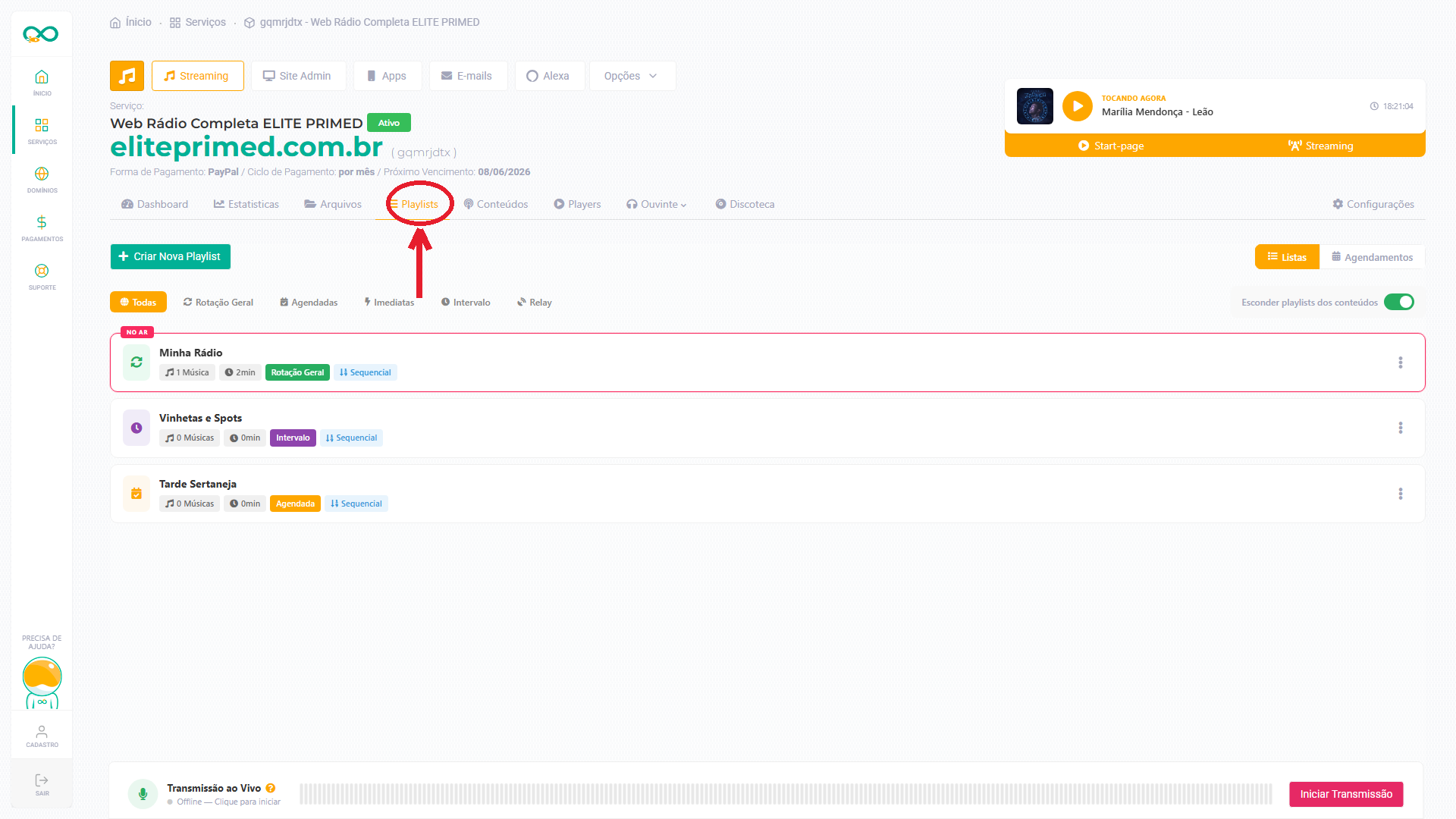The width and height of the screenshot is (1456, 819).
Task: Filter playlists by Imediatas
Action: coord(389,302)
